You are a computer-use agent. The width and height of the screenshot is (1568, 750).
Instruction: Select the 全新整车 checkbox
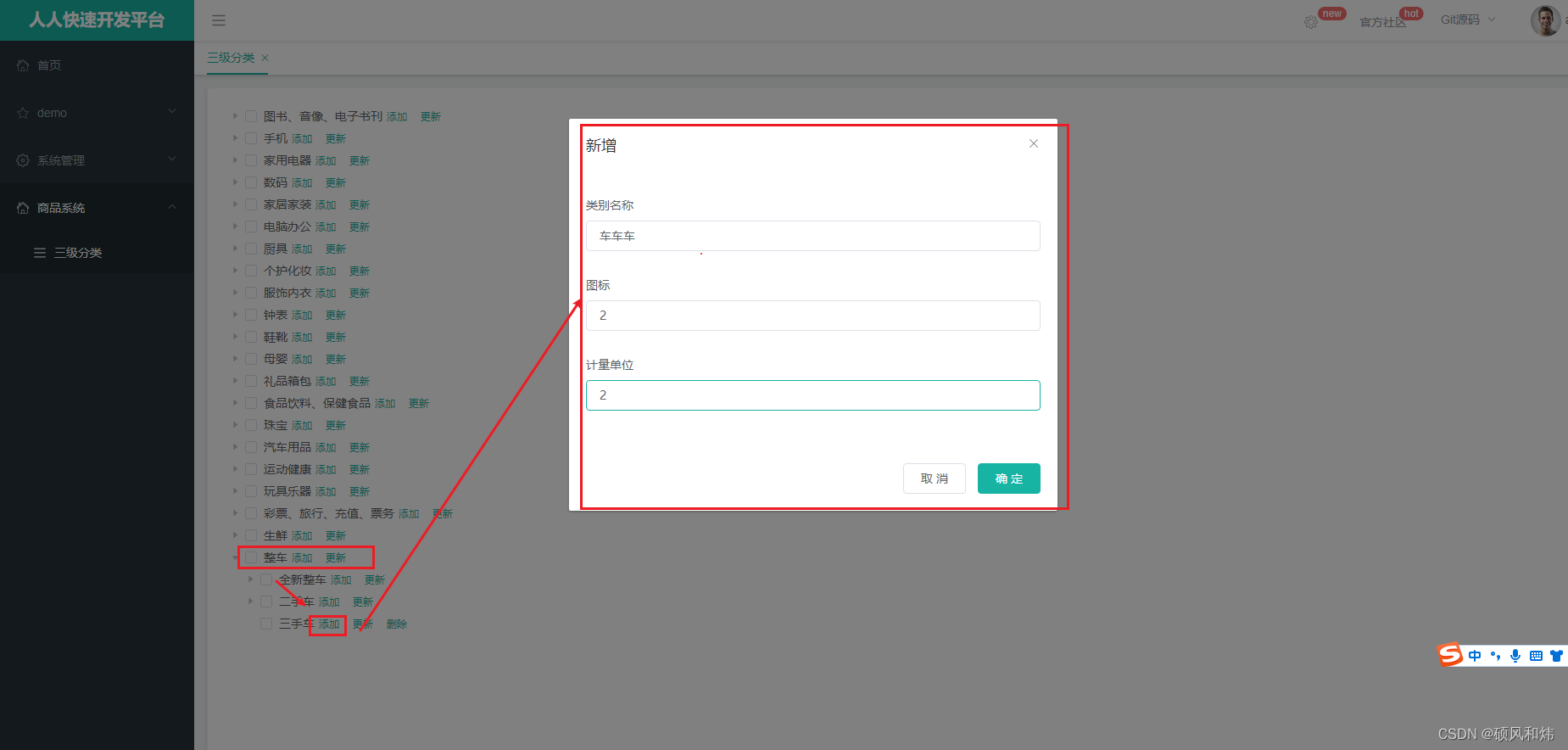pyautogui.click(x=266, y=579)
